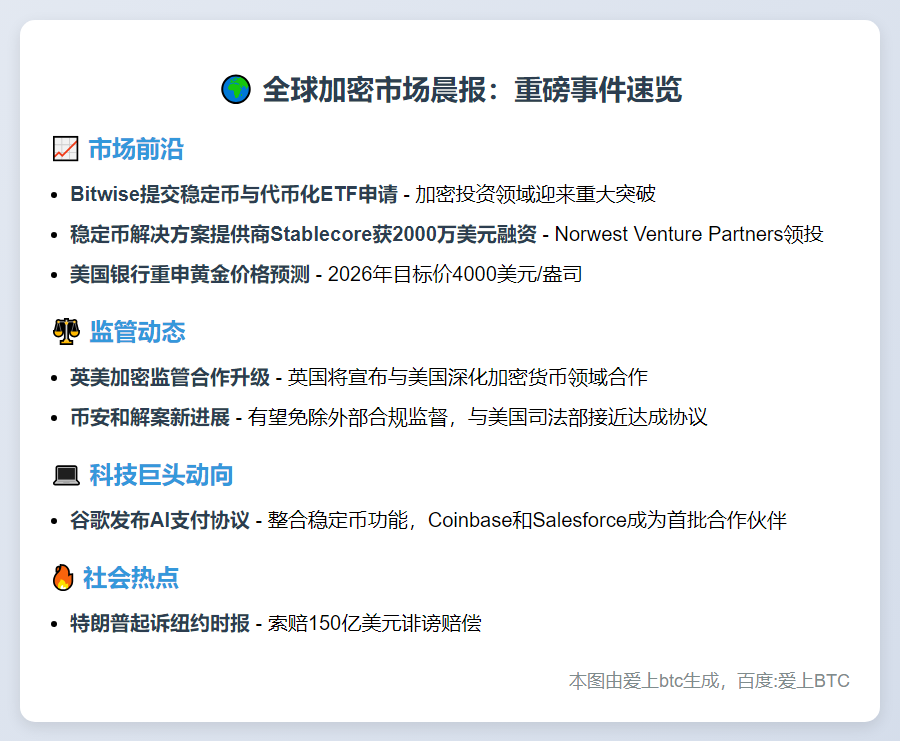
Task: Click the laptop emoji beside 科技巨头动向
Action: pyautogui.click(x=65, y=475)
